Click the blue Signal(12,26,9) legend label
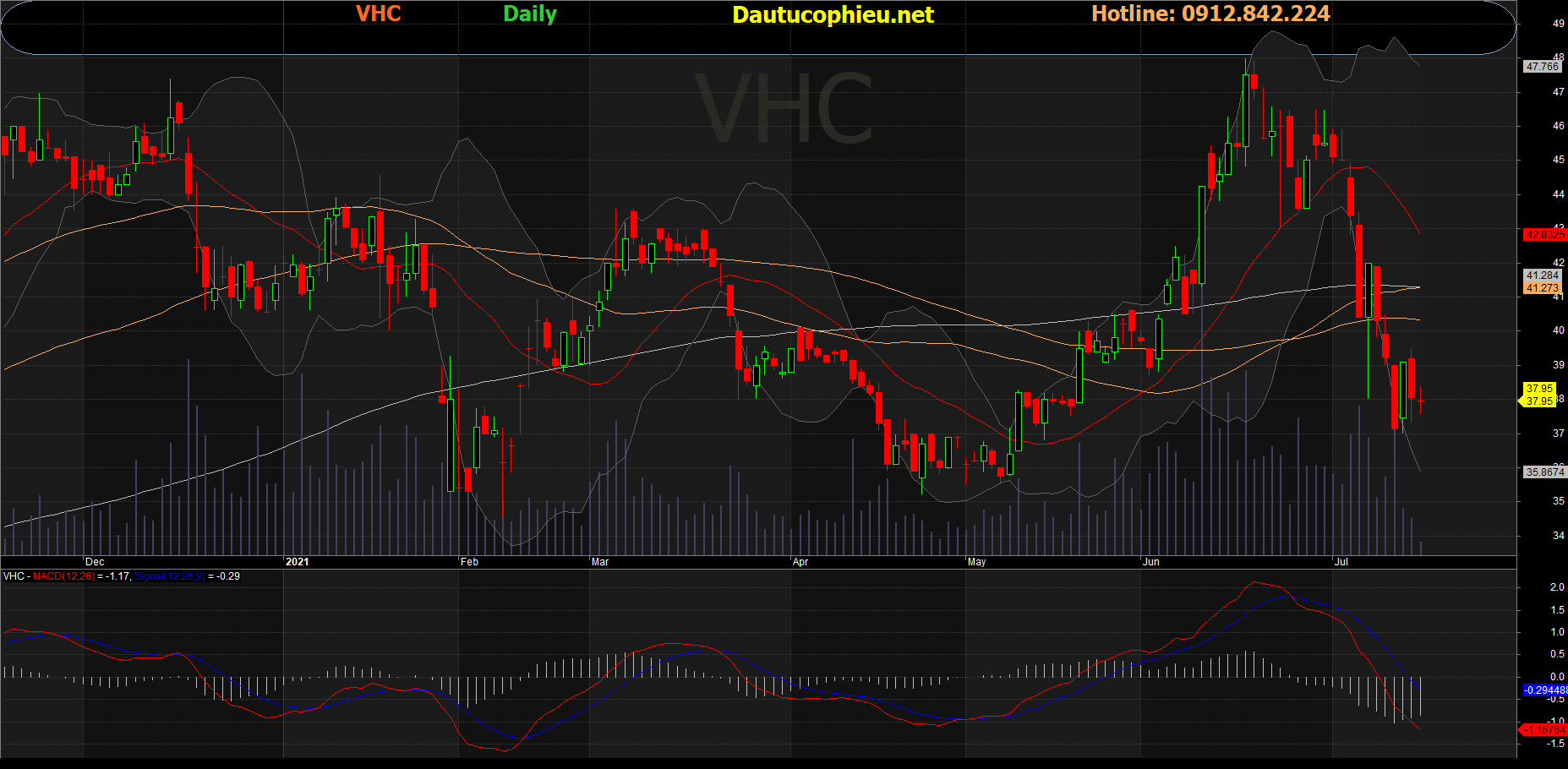This screenshot has width=1568, height=769. pyautogui.click(x=169, y=576)
